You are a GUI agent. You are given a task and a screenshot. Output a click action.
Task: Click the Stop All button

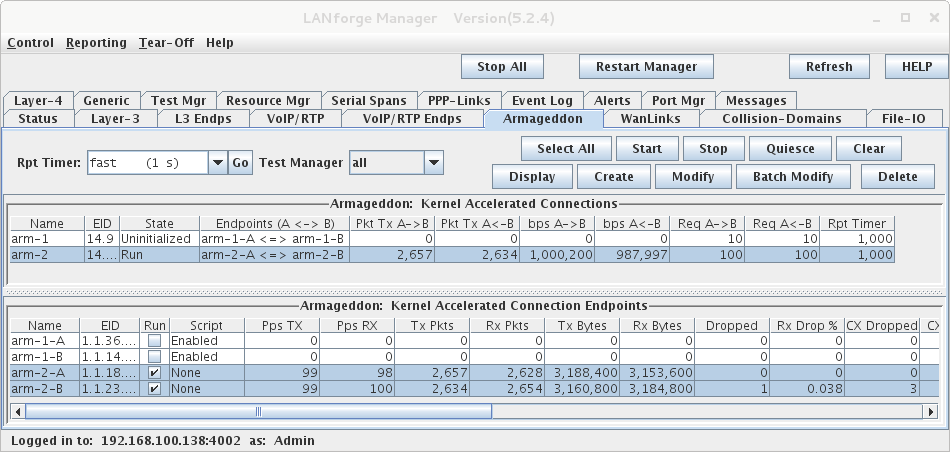coord(502,67)
